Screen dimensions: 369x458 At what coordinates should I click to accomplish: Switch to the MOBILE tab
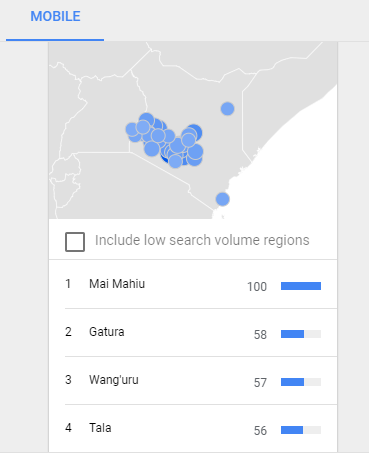point(55,17)
